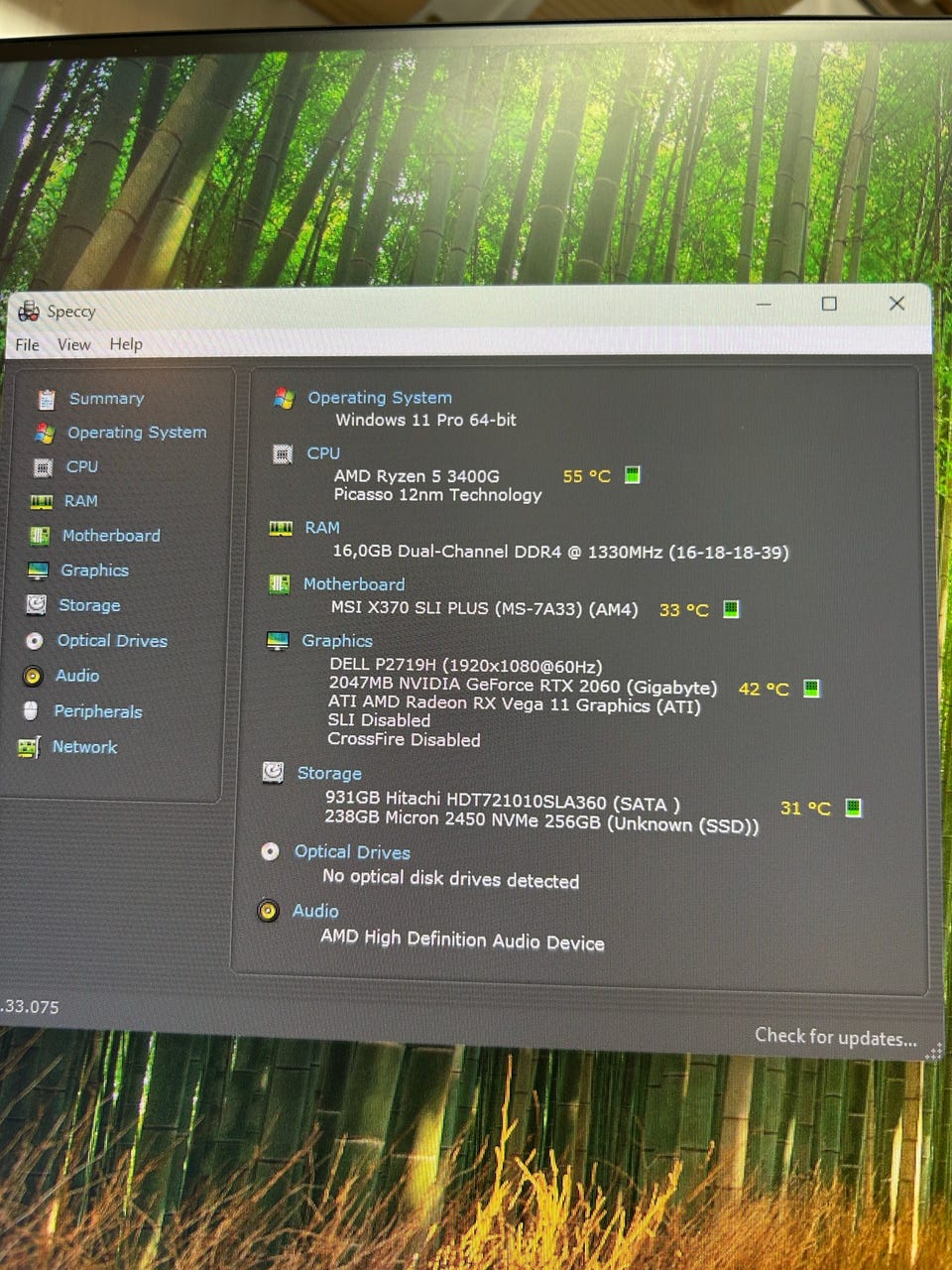Select Network in the sidebar

pos(84,747)
